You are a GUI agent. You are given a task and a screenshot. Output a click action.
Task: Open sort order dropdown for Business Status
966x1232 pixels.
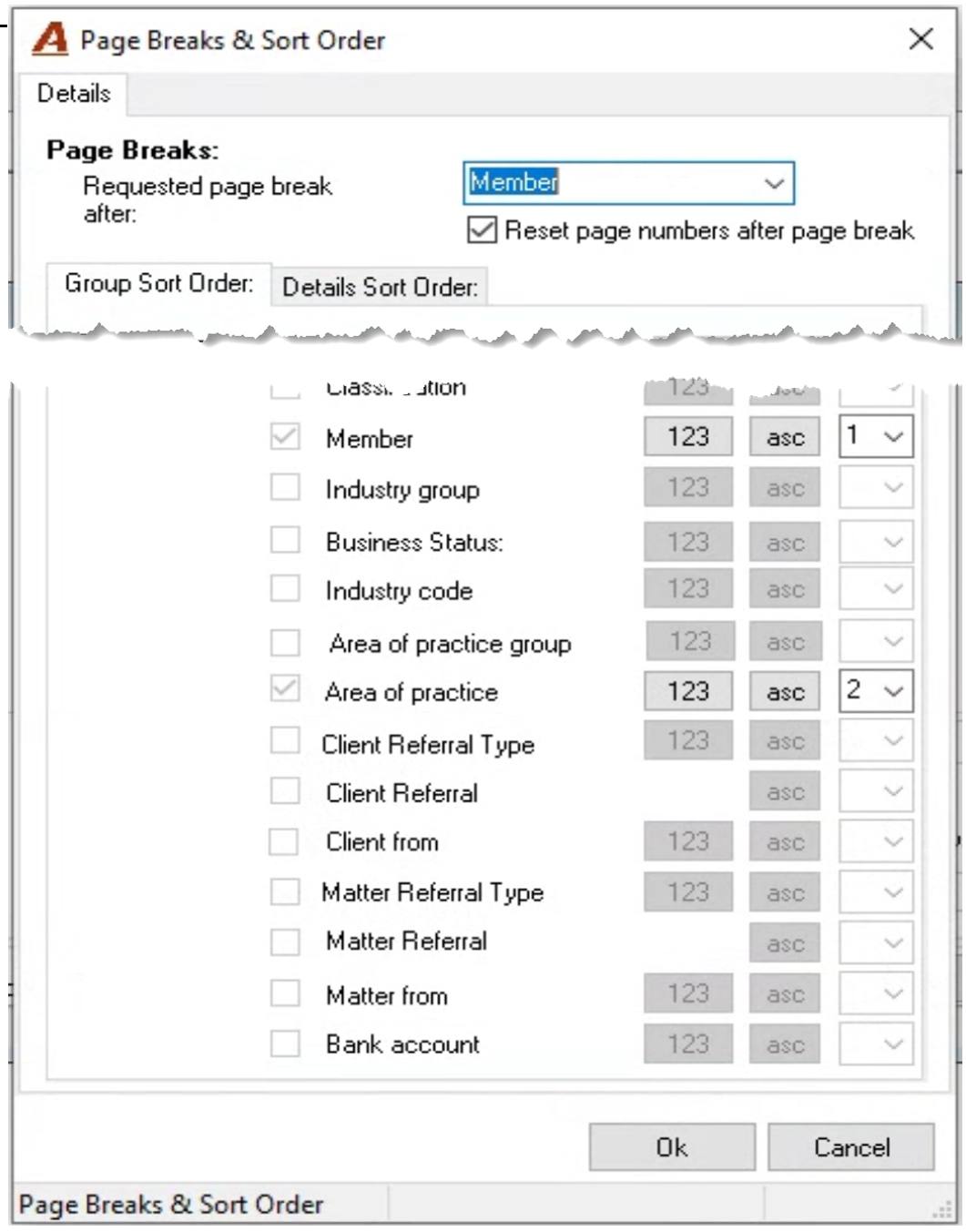click(x=875, y=542)
